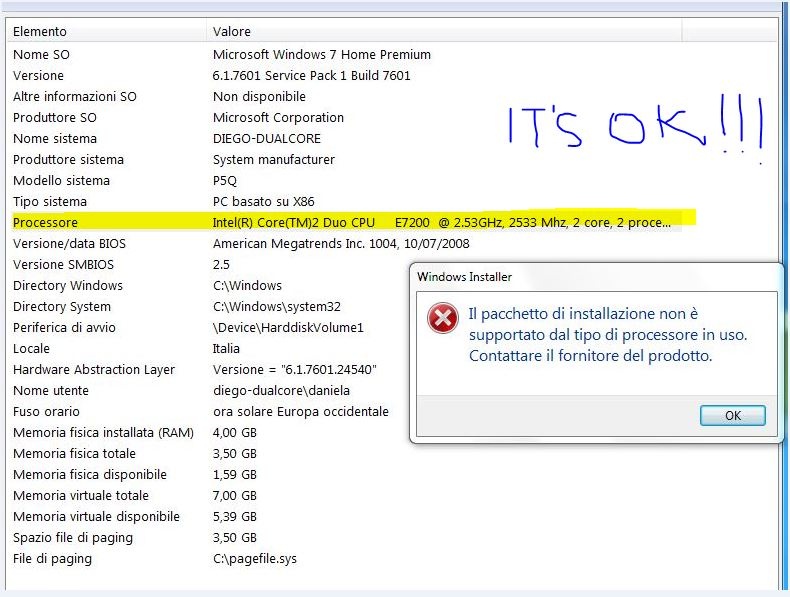Select the 'P5Q' model value
Image resolution: width=790 pixels, height=597 pixels.
(225, 181)
